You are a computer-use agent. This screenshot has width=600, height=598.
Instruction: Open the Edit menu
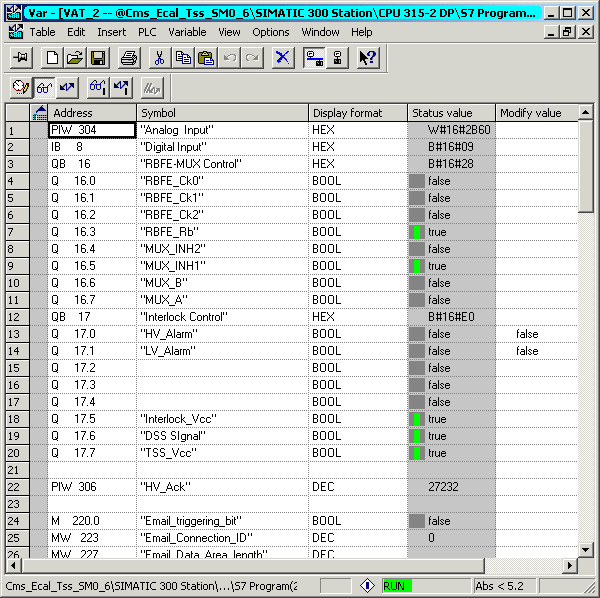tap(76, 32)
